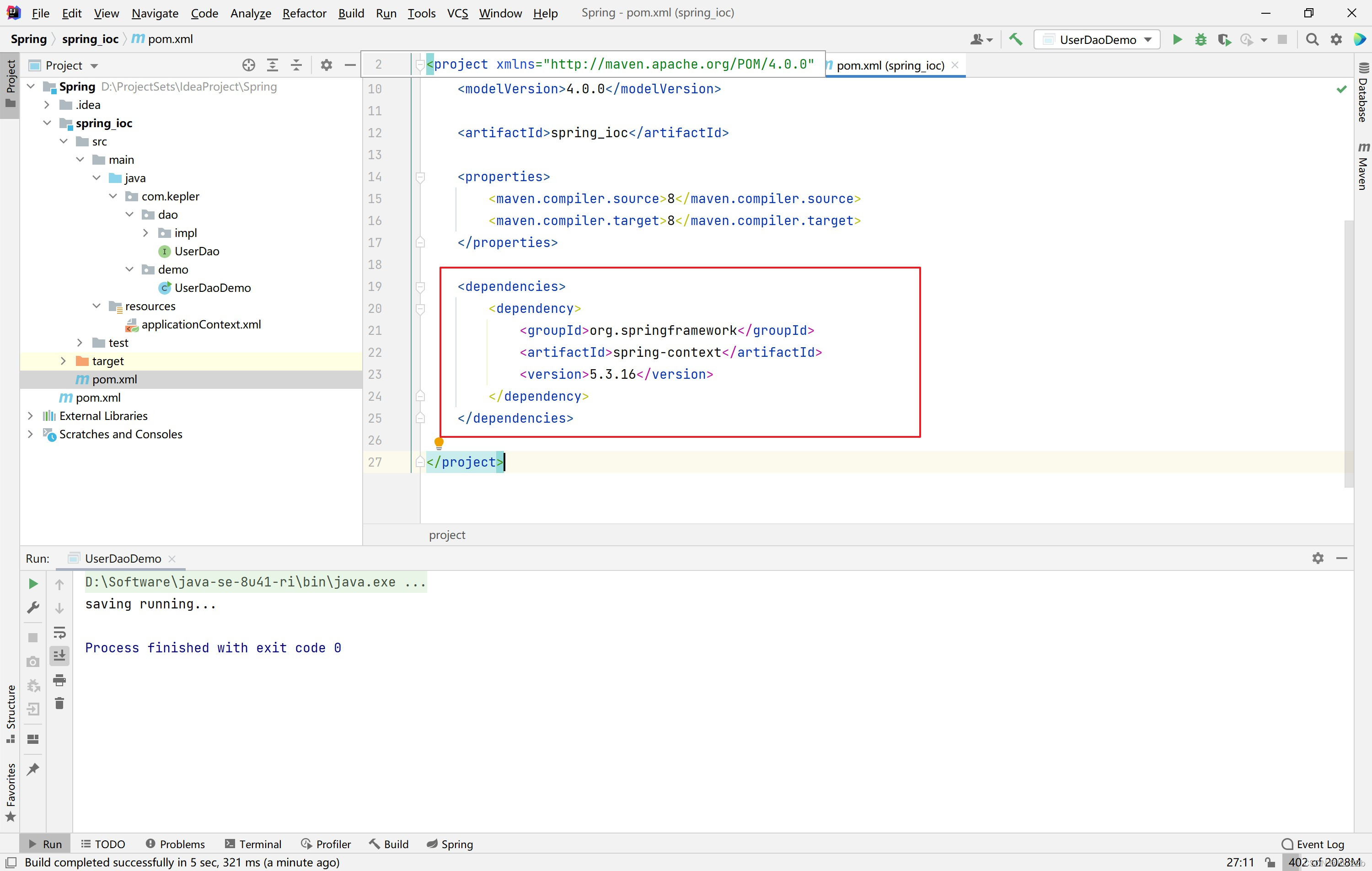This screenshot has height=871, width=1372.
Task: Open Project panel options gear
Action: pyautogui.click(x=326, y=65)
